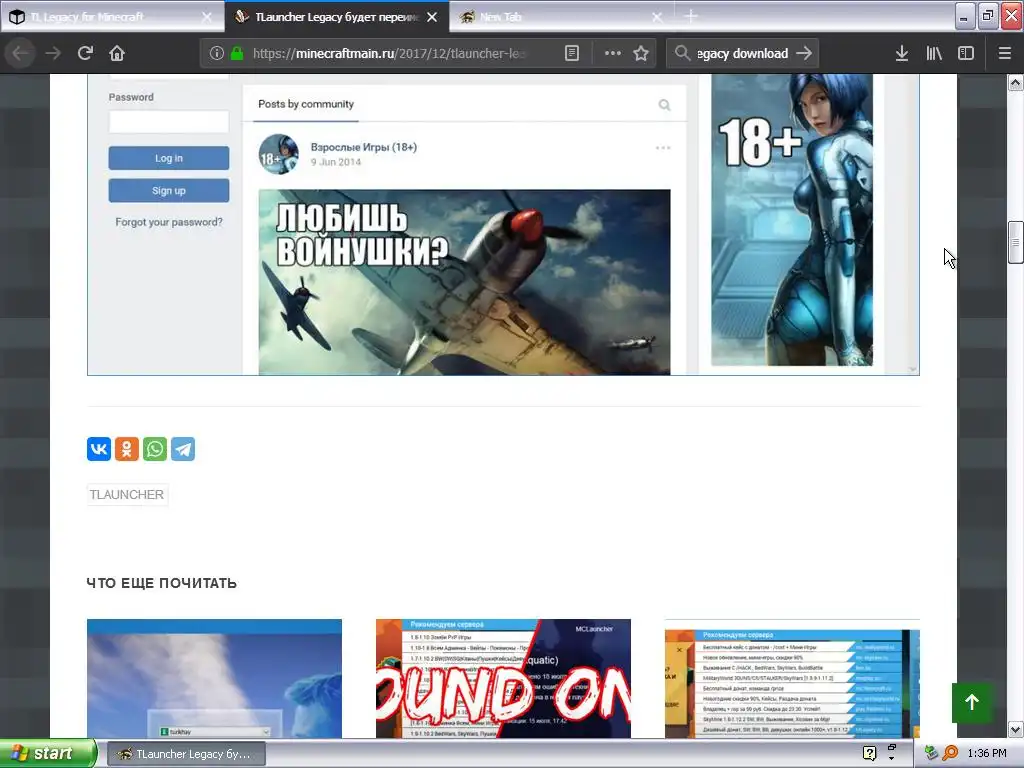The height and width of the screenshot is (768, 1024).
Task: Open Forgot your password link
Action: click(168, 222)
